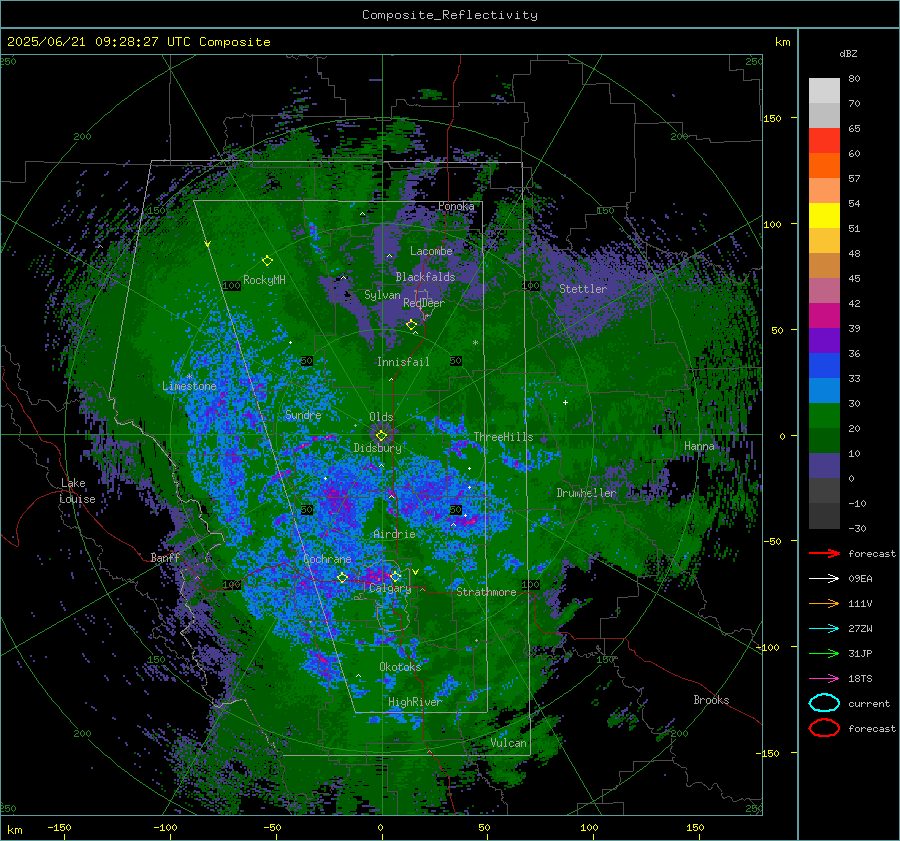Click the Composite_Reflectivity title
Screen dimensions: 900x841
tap(449, 15)
